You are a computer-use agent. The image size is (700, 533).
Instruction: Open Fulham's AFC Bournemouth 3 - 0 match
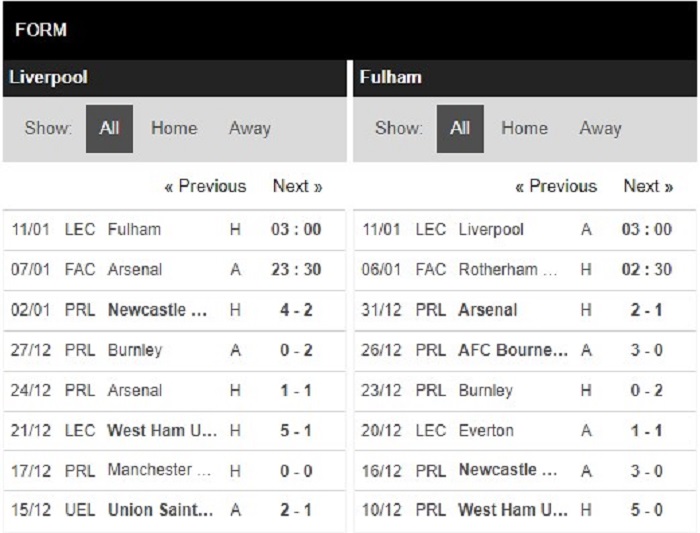(x=525, y=350)
